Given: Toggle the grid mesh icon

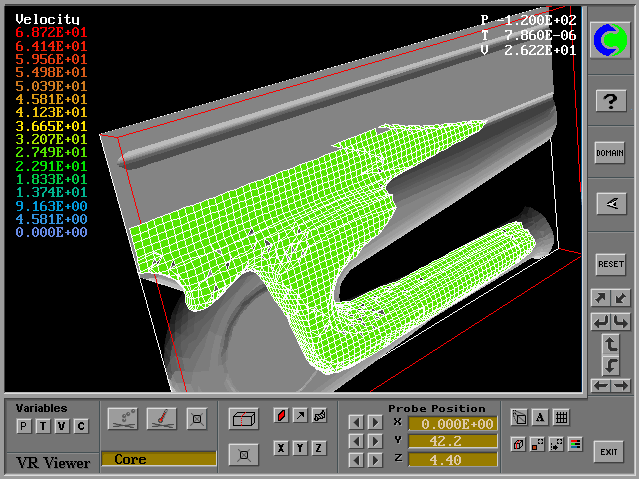Looking at the screenshot, I should [561, 418].
